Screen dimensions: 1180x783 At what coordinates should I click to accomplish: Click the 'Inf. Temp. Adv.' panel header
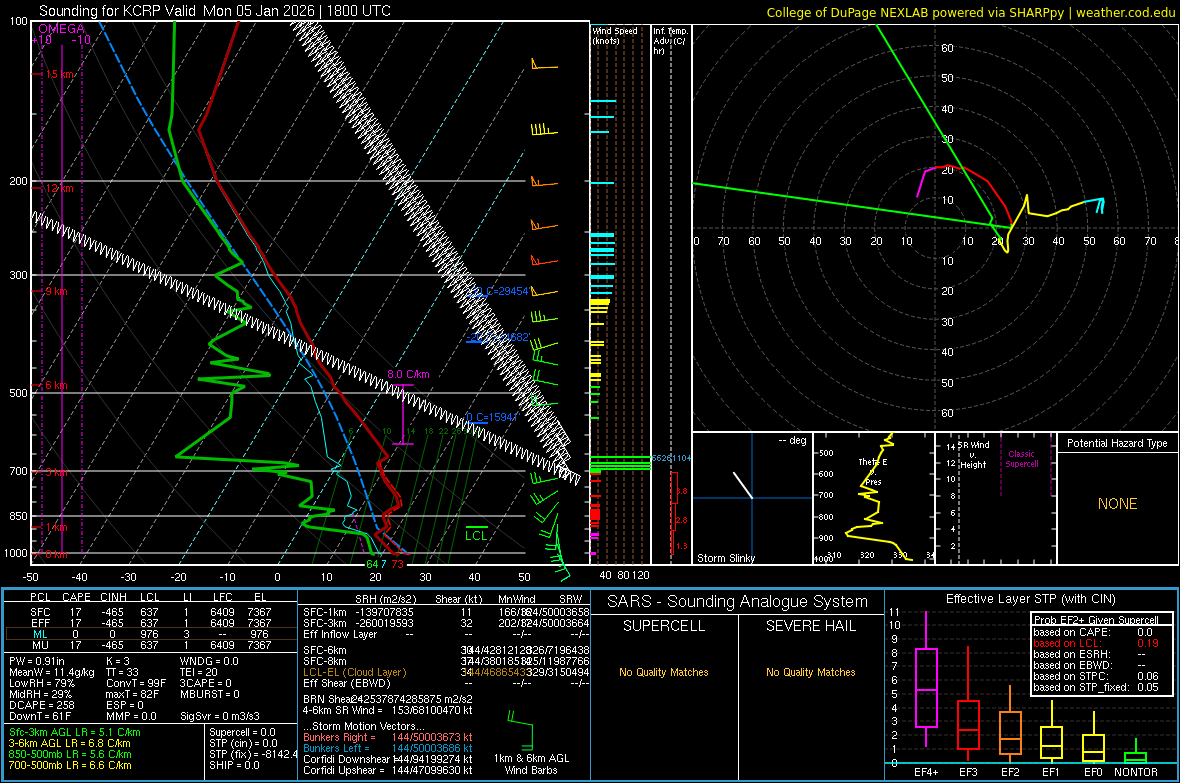pos(671,41)
